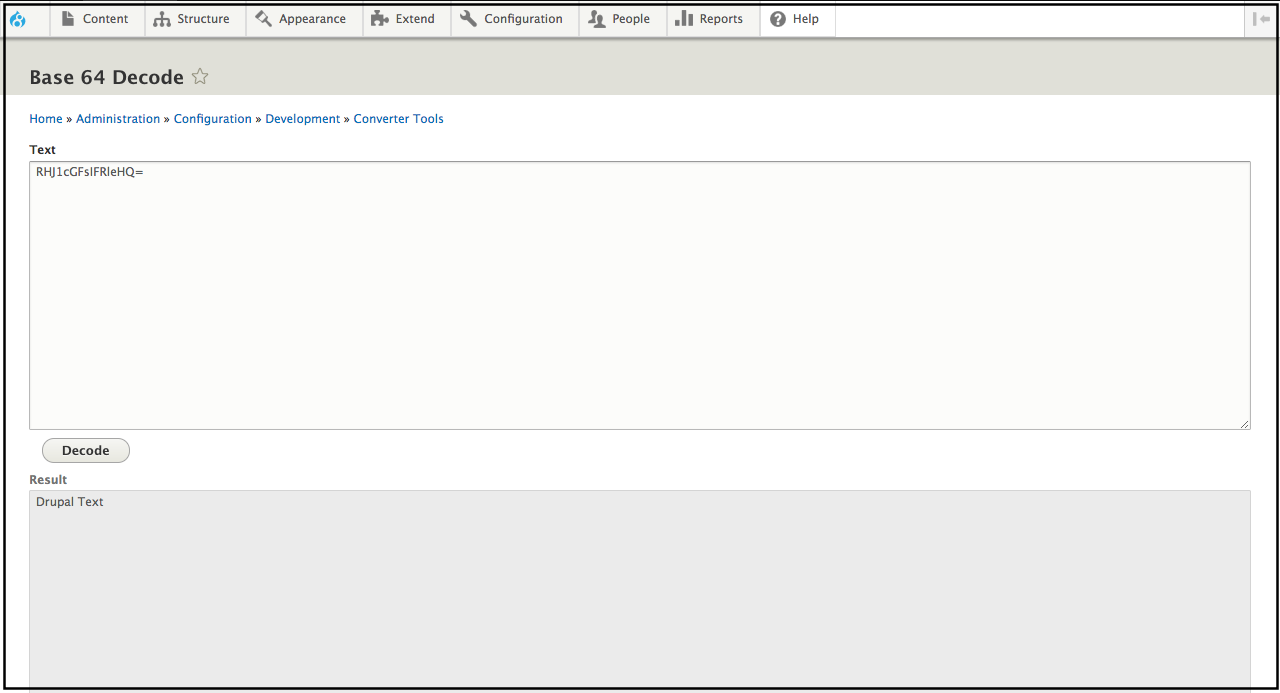Go to Home breadcrumb link
This screenshot has height=693, width=1280.
click(46, 119)
